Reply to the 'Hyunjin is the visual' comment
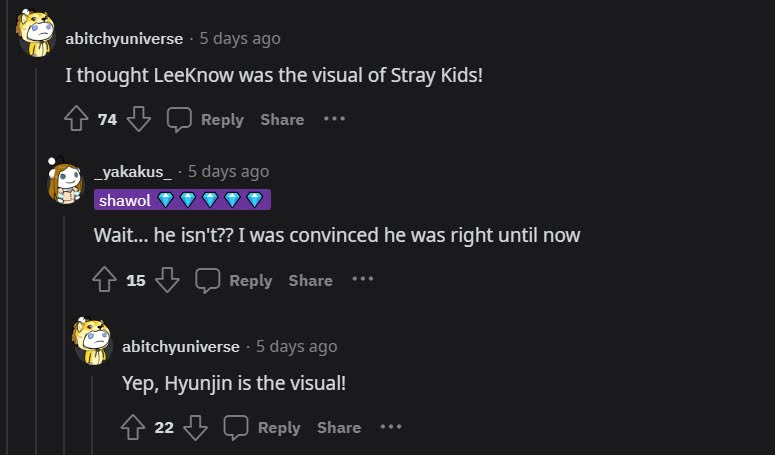 point(264,428)
